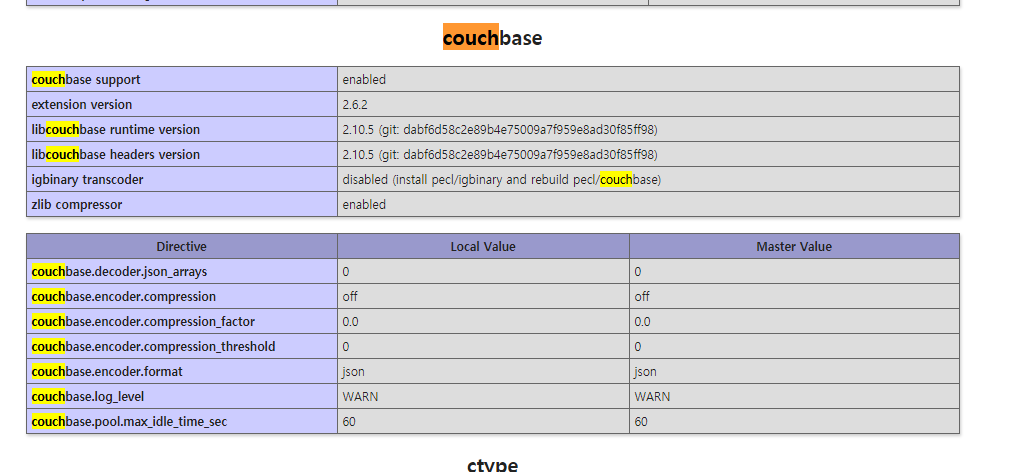Click the 'Master Value' column header
The height and width of the screenshot is (472, 1014).
(794, 246)
